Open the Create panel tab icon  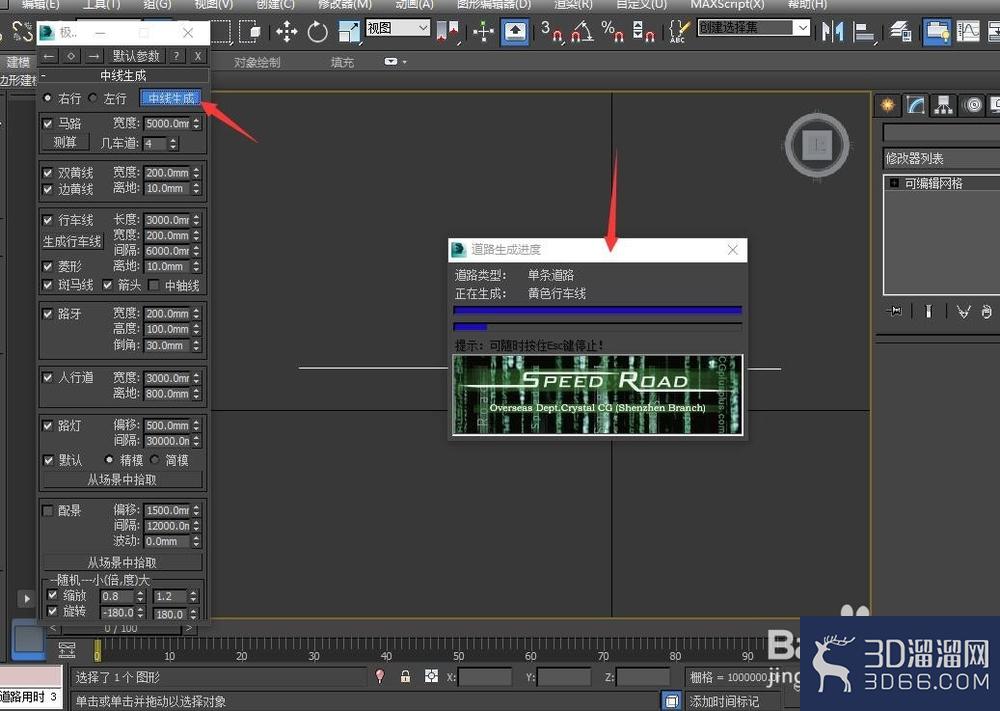click(x=887, y=105)
